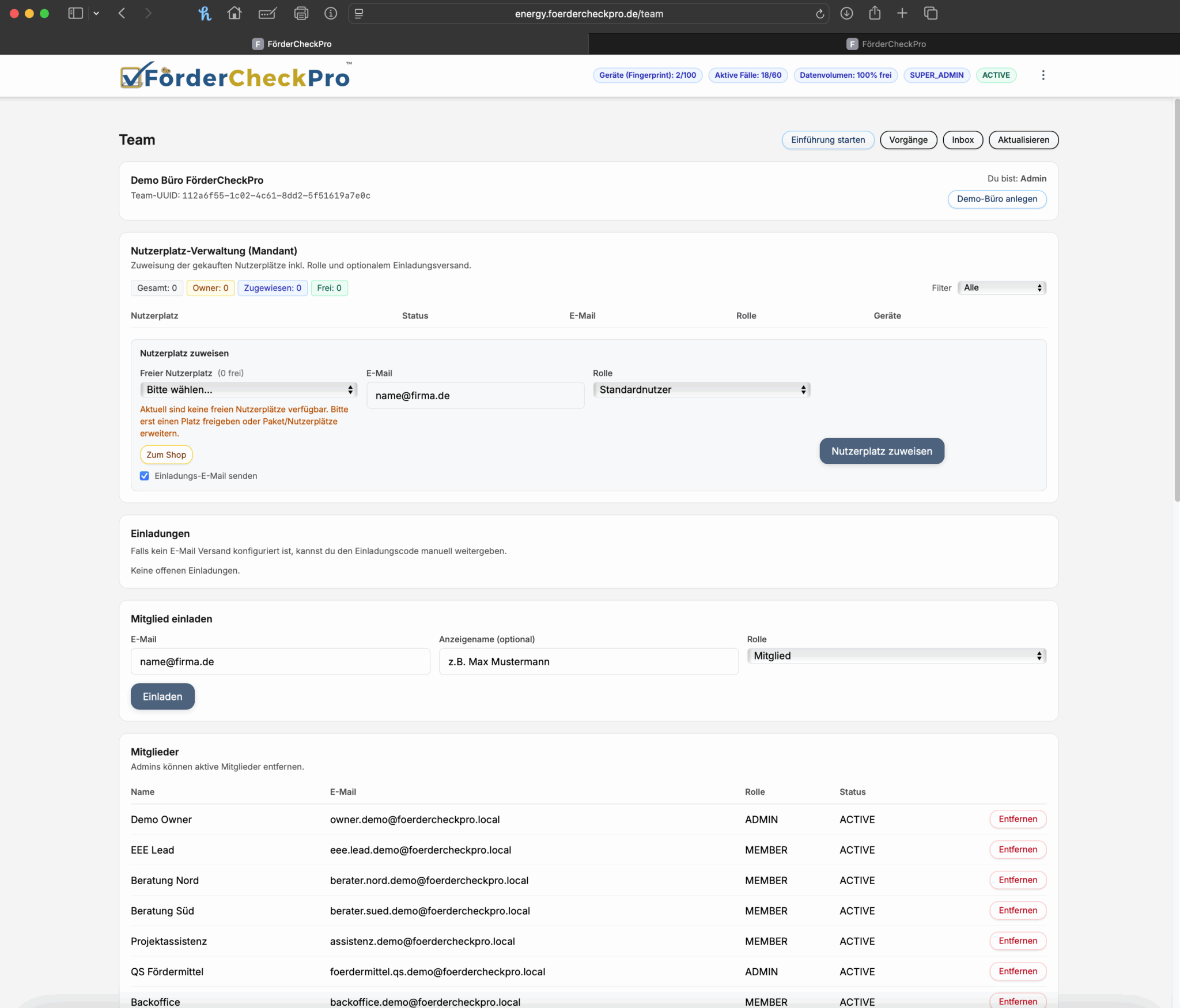Reload page with the refresh icon

coord(819,14)
